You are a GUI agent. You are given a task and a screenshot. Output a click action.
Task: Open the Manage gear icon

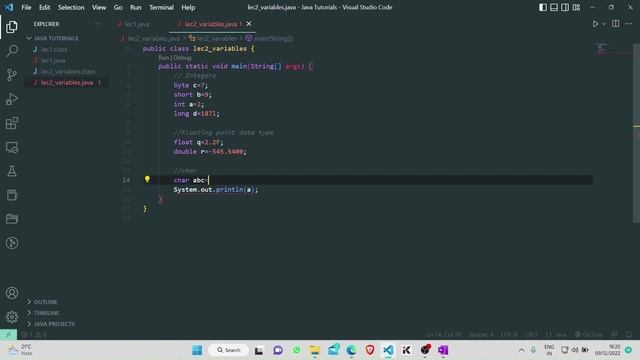click(x=12, y=317)
